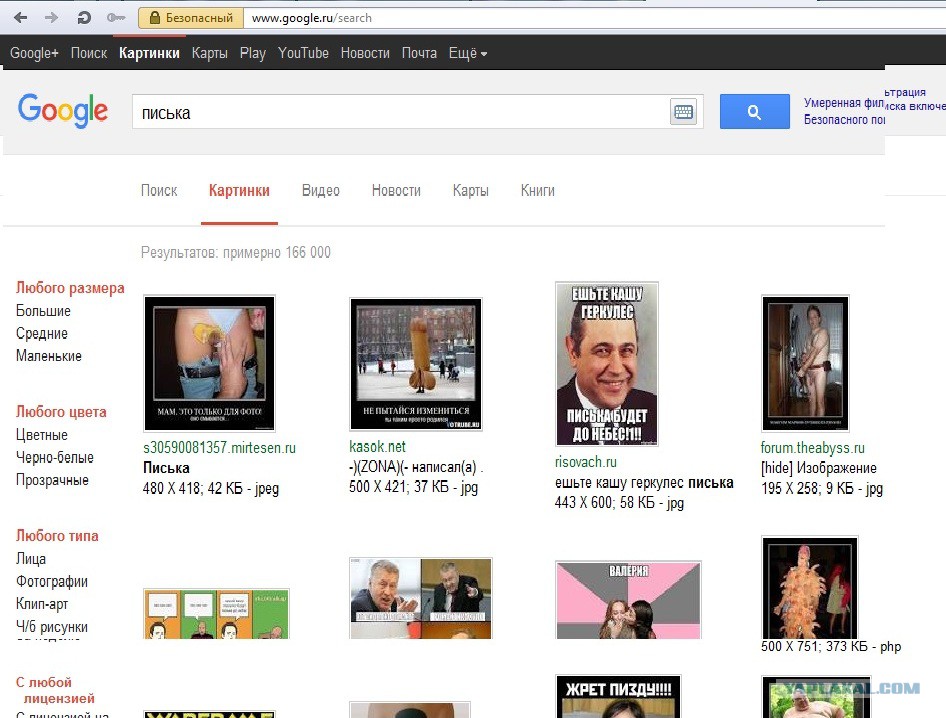Click the browser back arrow

[22, 17]
